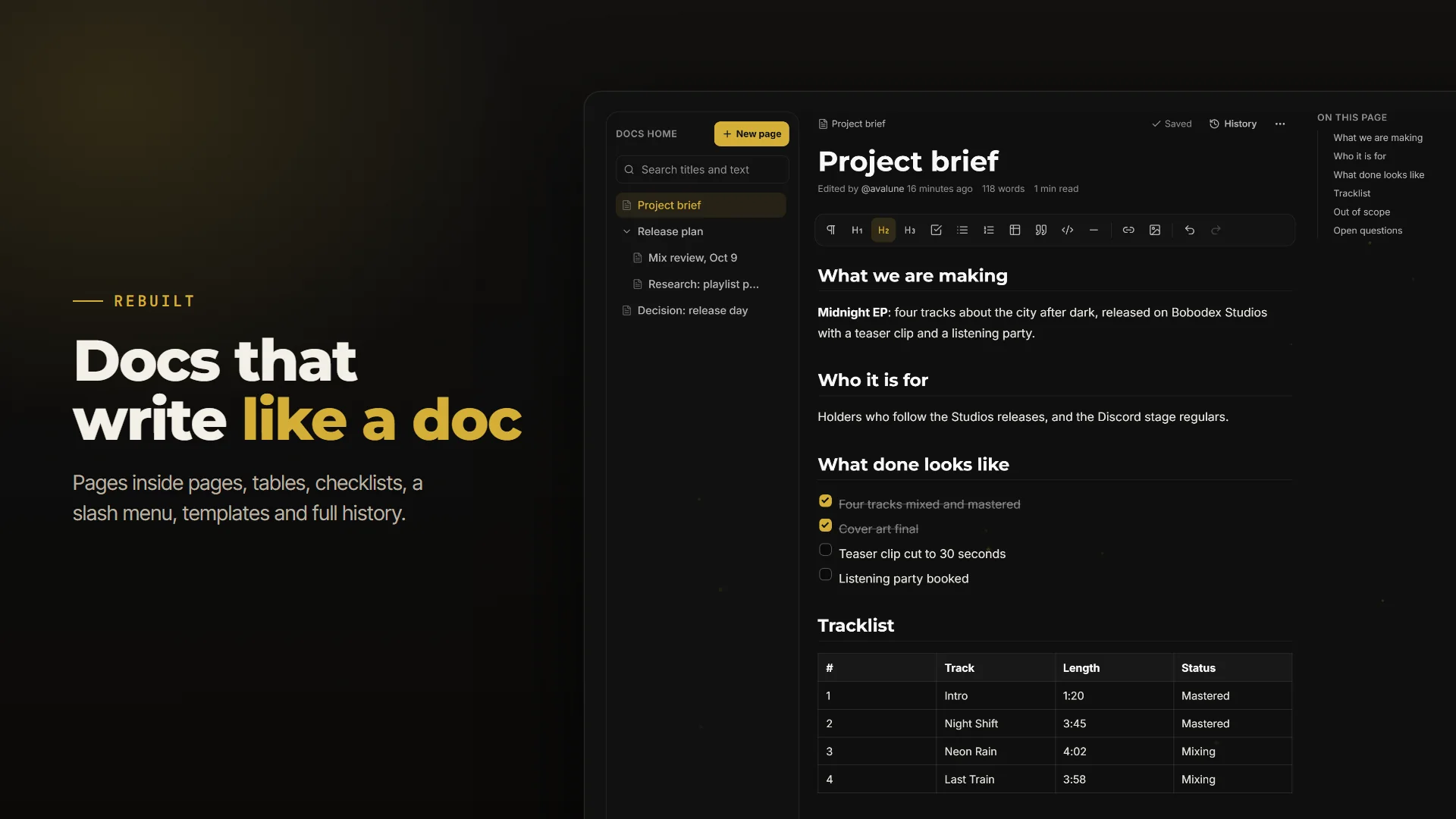Jump to Who it is for section
Screen dimensions: 1456x819
[x=1360, y=156]
